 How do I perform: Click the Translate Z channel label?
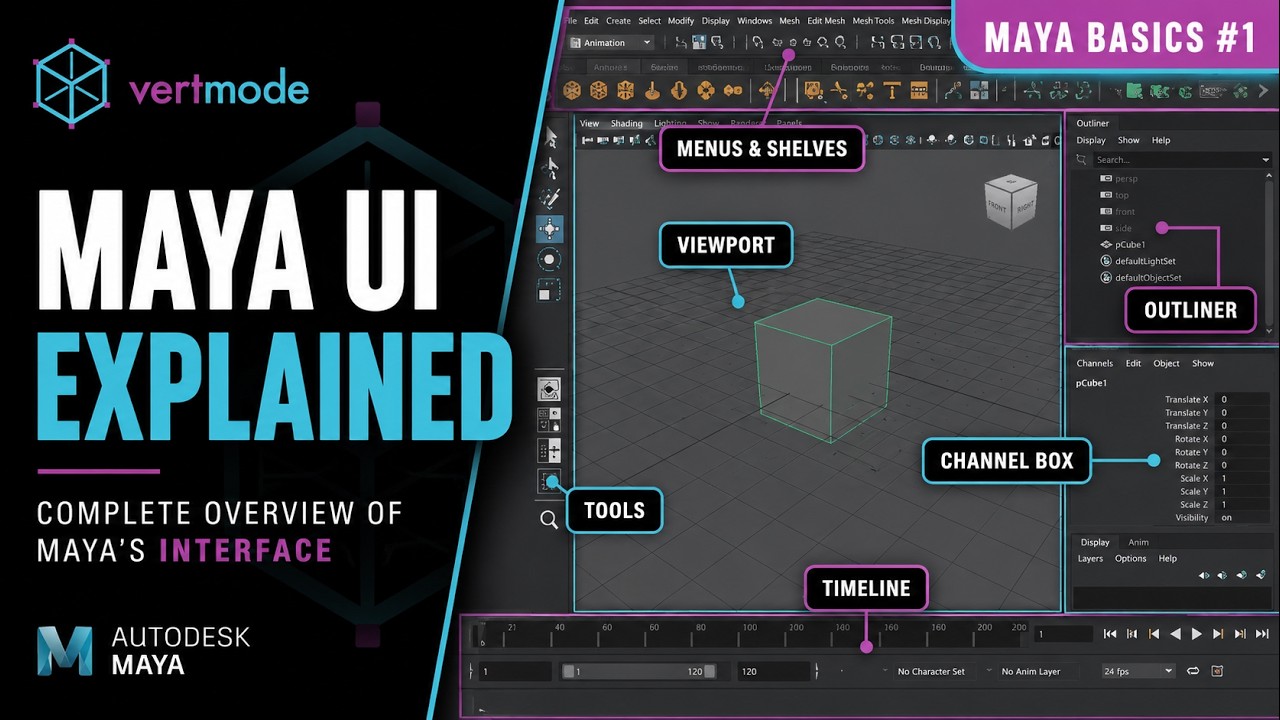(1187, 426)
